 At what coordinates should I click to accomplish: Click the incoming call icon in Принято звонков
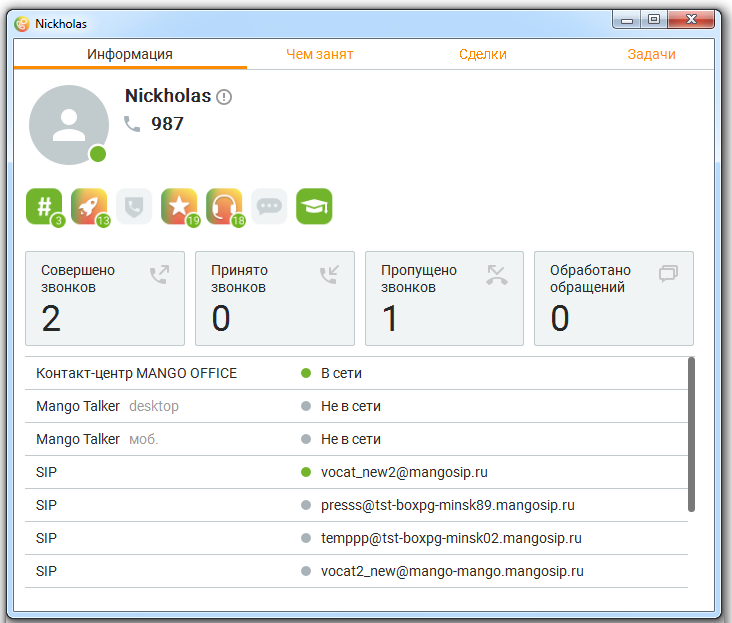[x=330, y=274]
